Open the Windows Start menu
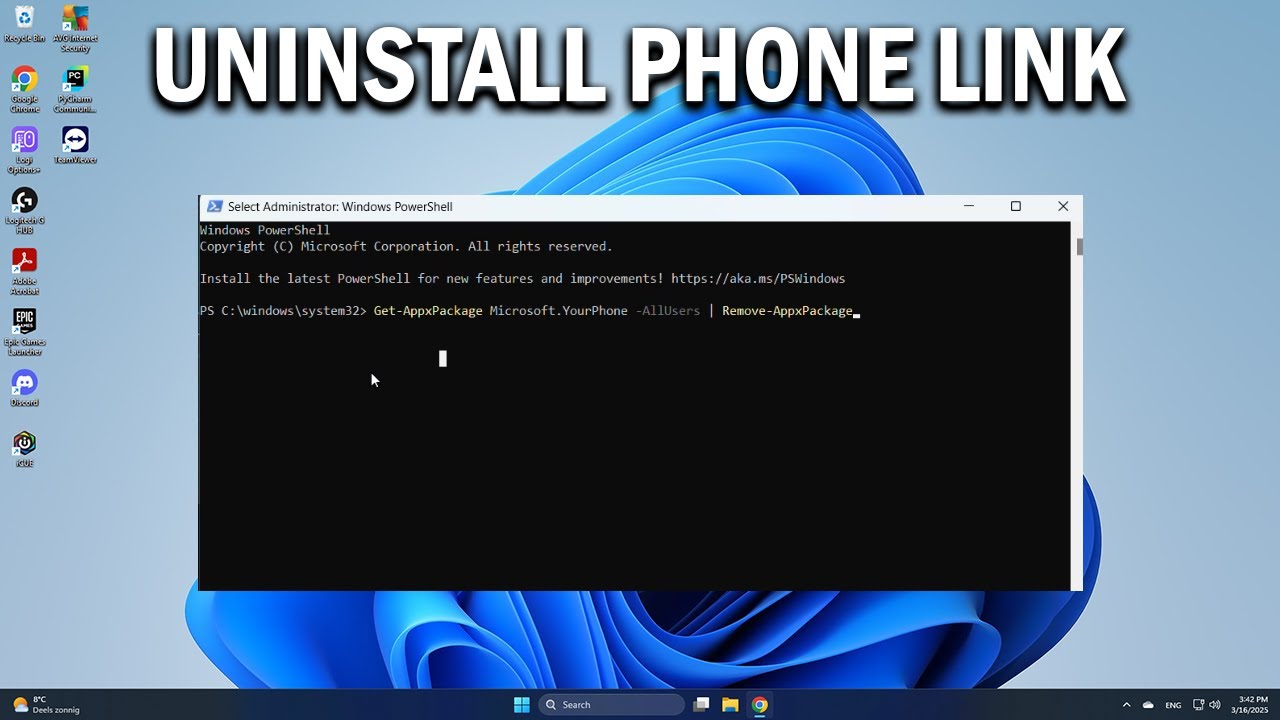The image size is (1280, 720). [521, 704]
